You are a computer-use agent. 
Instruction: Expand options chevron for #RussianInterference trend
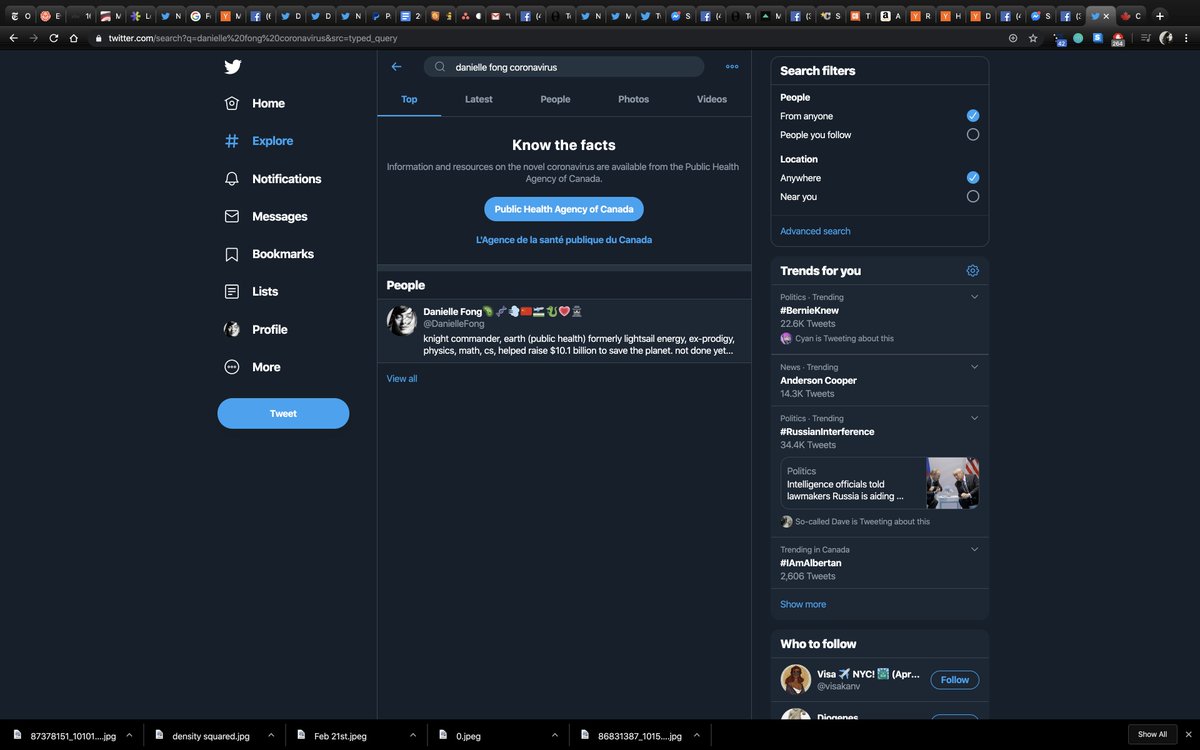click(974, 418)
